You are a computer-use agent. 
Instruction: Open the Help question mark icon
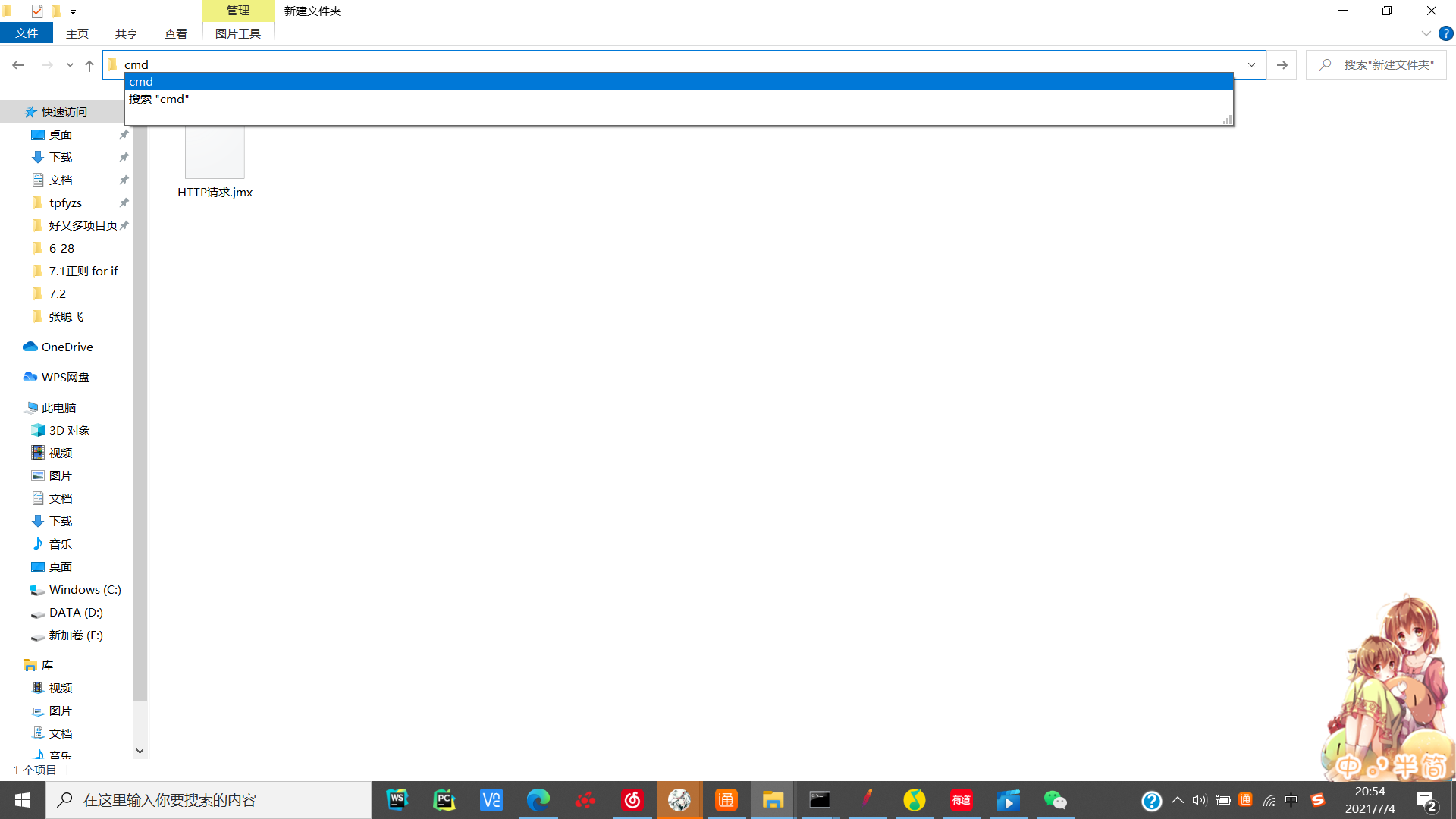click(1445, 33)
